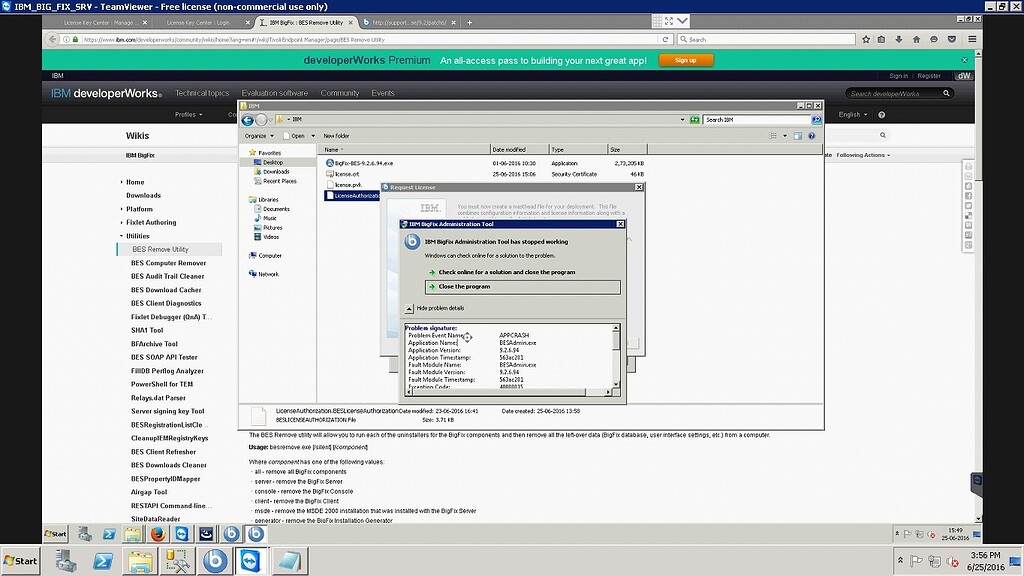Viewport: 1024px width, 576px height.
Task: Open Desktop in Explorer Favorites
Action: (x=273, y=162)
